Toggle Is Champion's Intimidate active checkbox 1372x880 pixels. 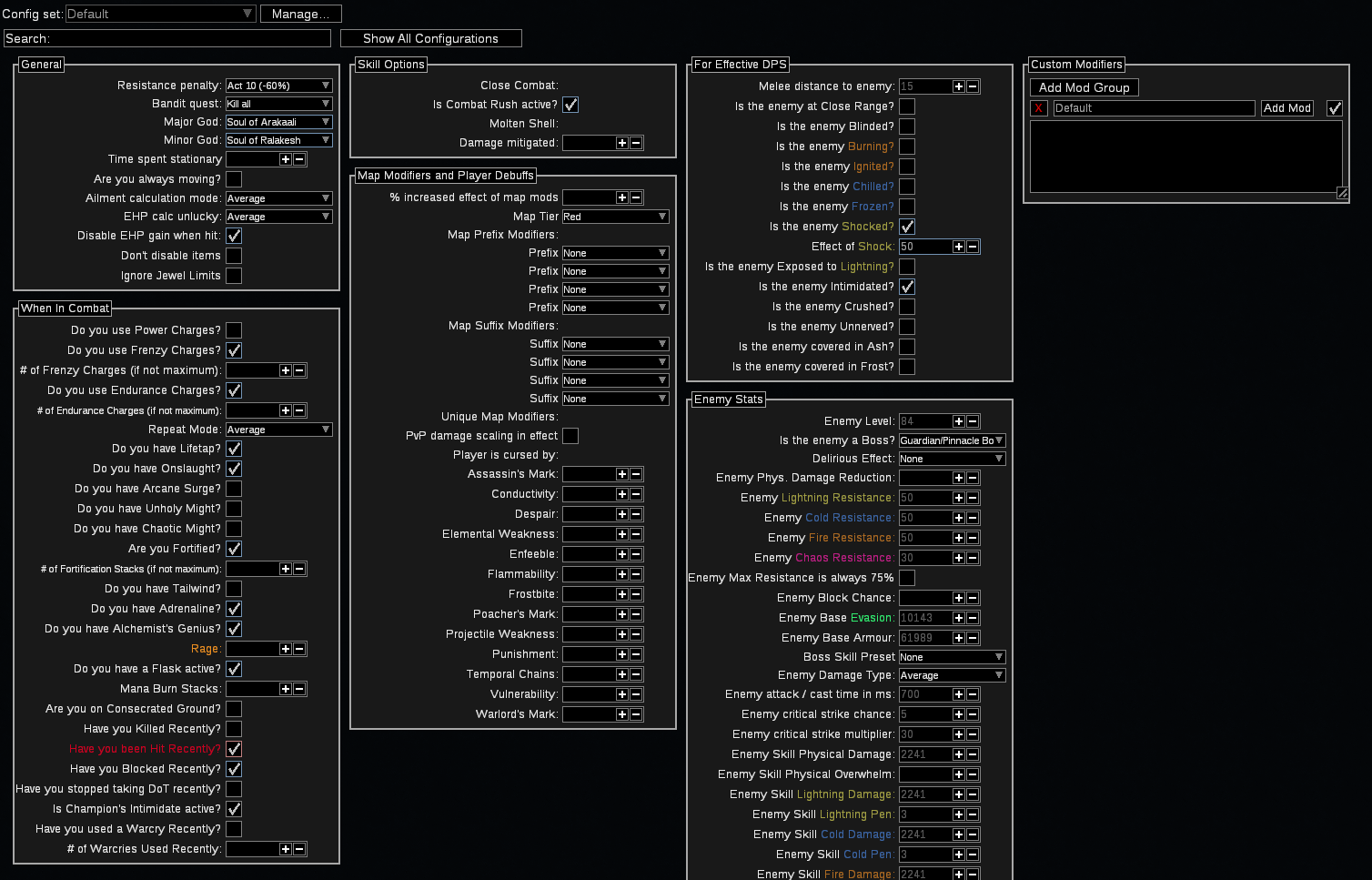pos(234,809)
